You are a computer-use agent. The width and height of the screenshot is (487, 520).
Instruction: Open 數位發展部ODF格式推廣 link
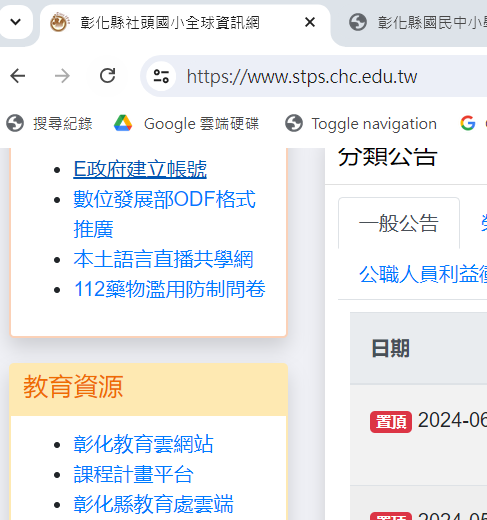coord(164,214)
